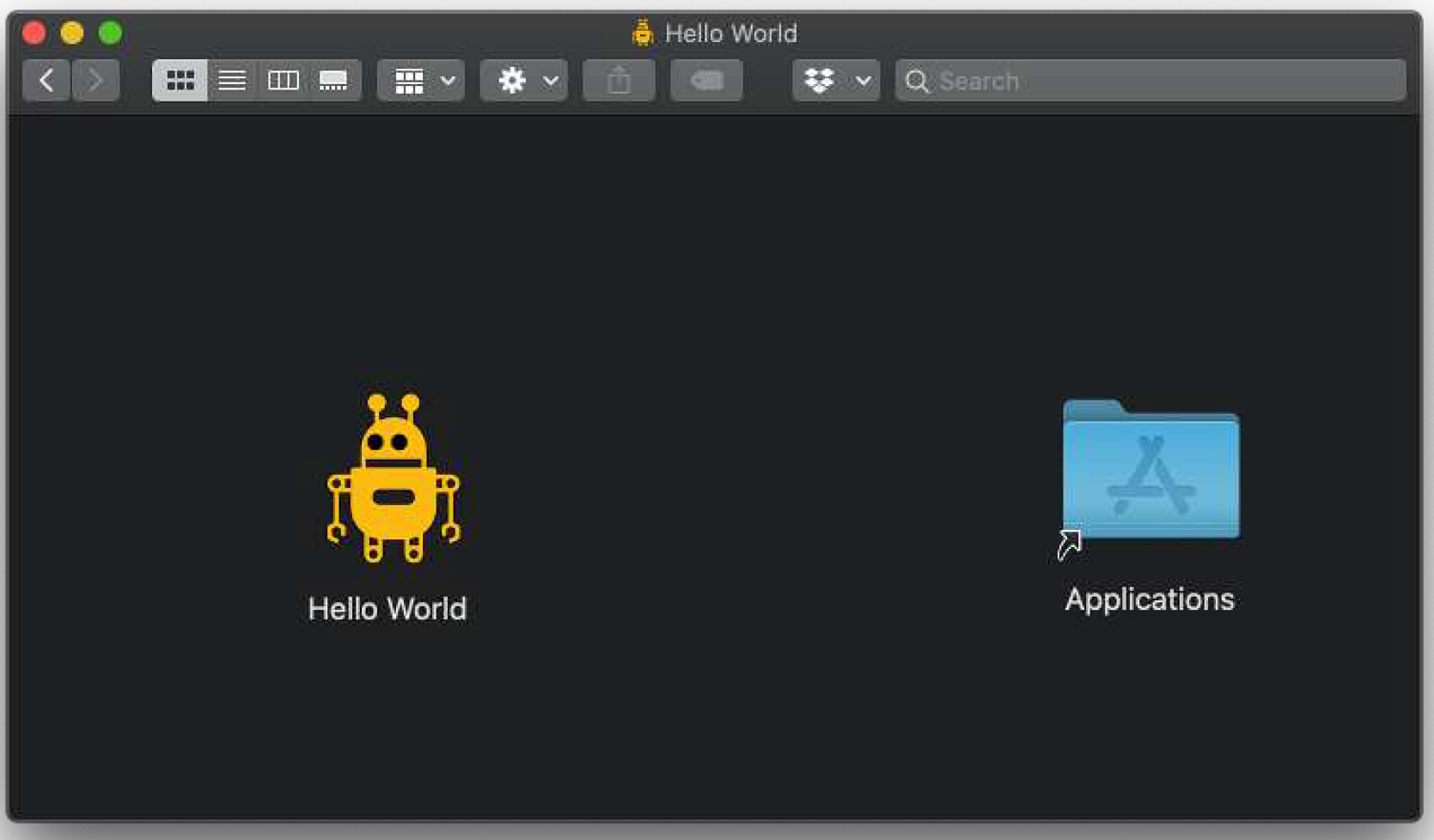This screenshot has height=840, width=1434.
Task: Go back using the left chevron button
Action: coord(46,81)
